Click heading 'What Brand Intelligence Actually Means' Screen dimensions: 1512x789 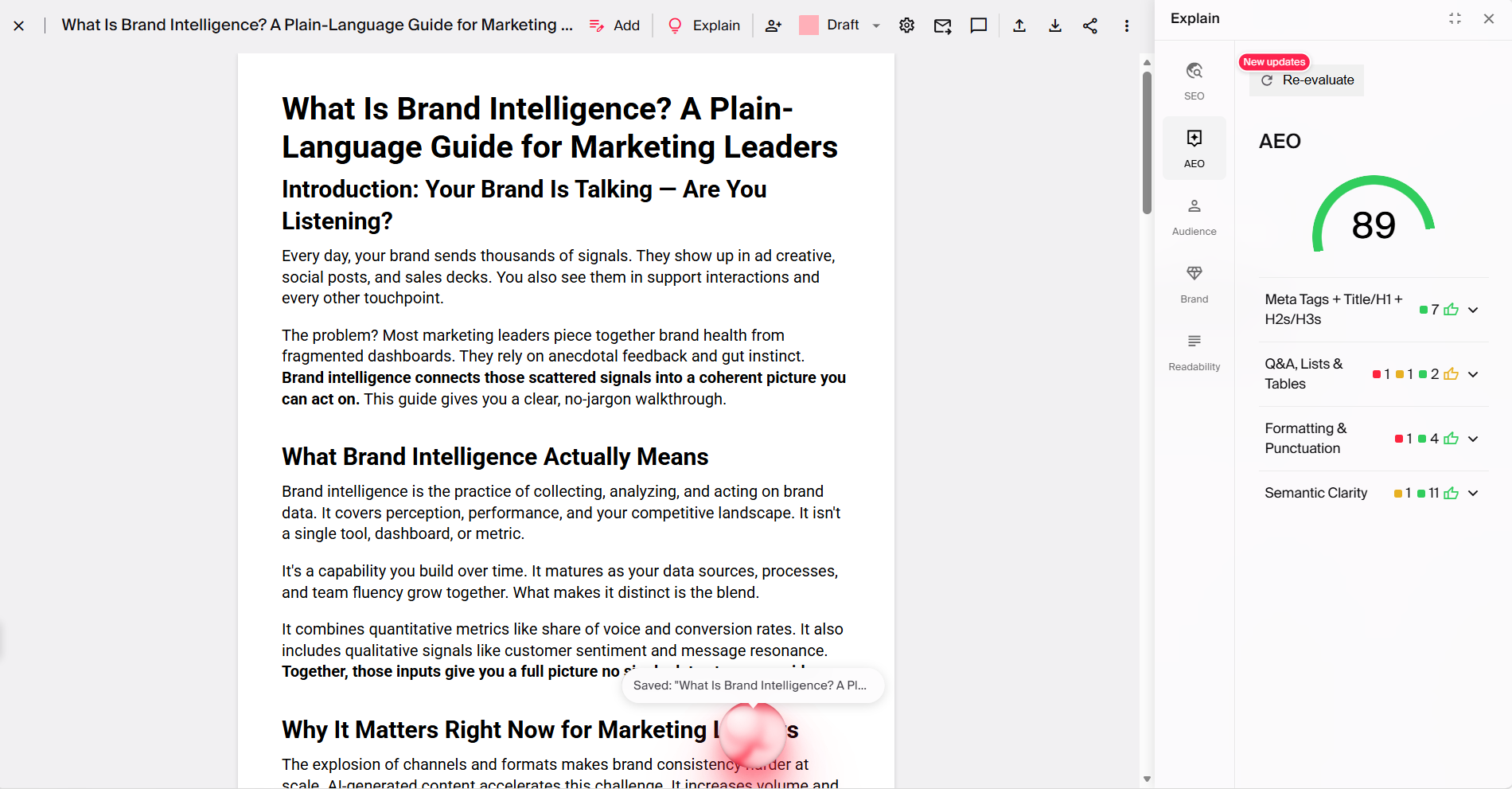tap(495, 457)
